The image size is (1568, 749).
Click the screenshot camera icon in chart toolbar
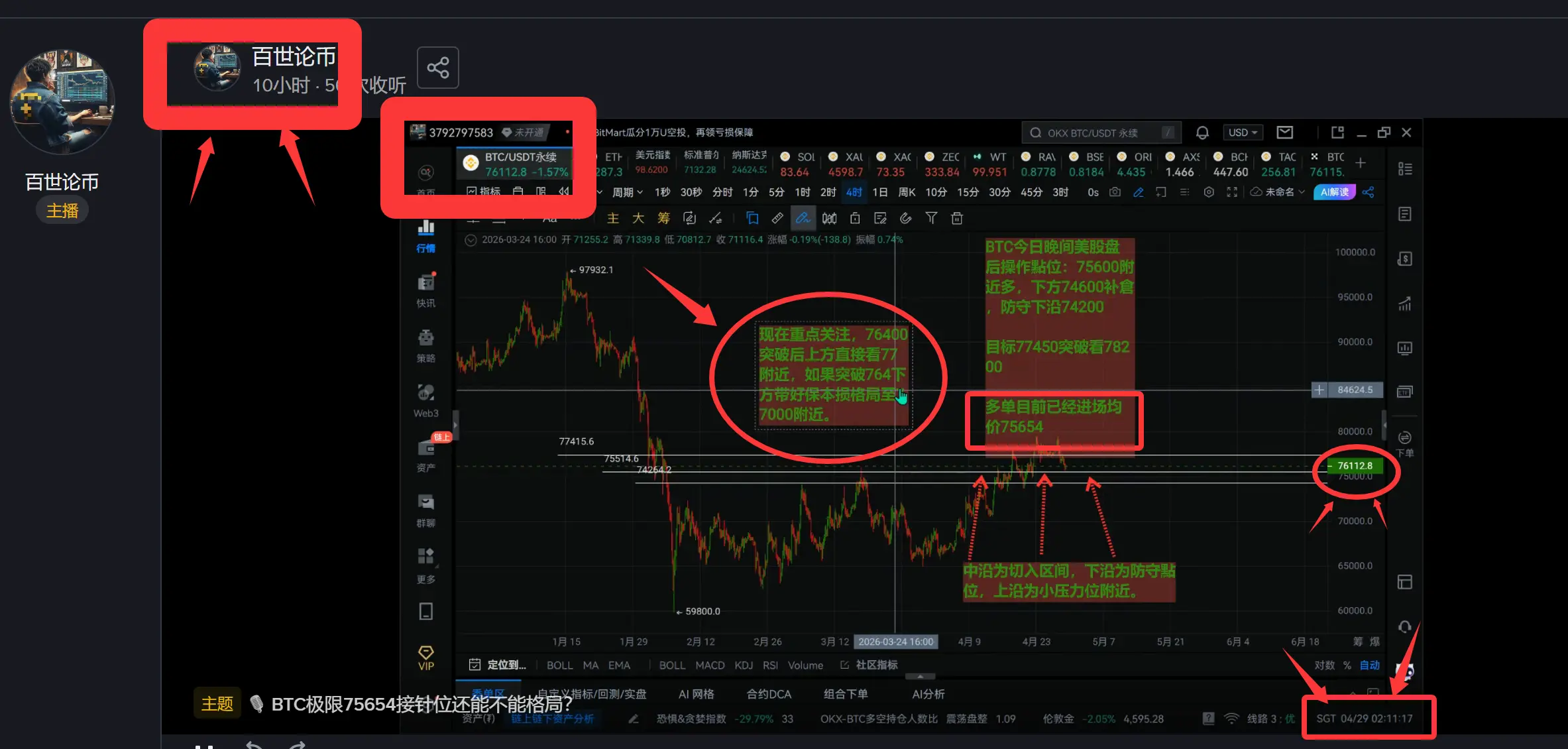tap(1115, 192)
